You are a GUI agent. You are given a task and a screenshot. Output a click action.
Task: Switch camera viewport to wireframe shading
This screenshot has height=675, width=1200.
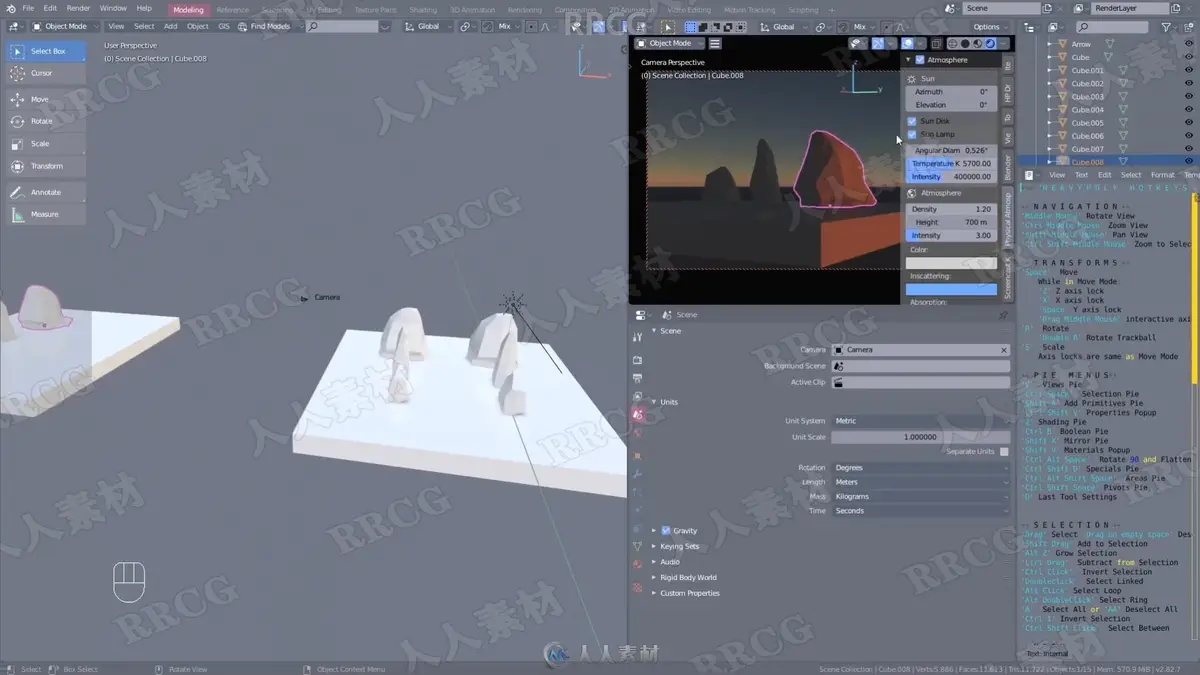tap(952, 43)
